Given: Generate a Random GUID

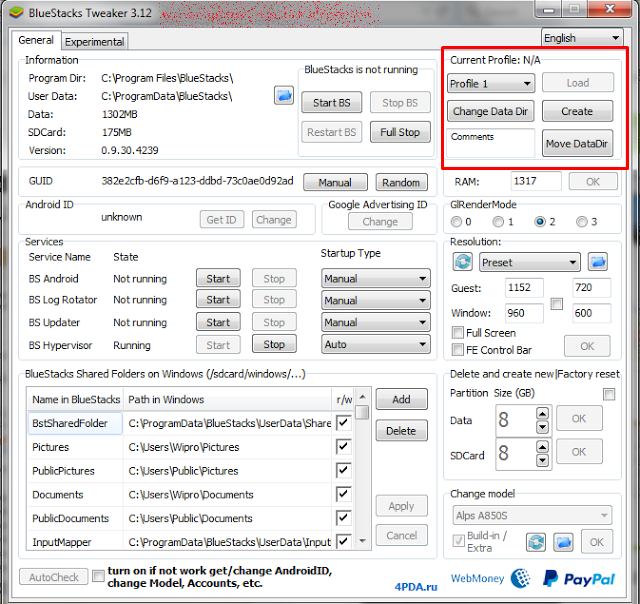Looking at the screenshot, I should point(401,182).
